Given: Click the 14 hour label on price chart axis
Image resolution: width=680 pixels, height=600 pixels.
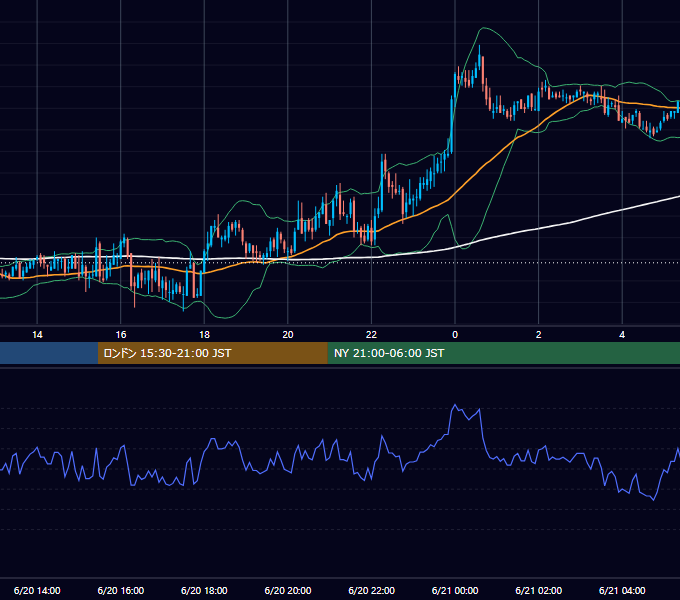Looking at the screenshot, I should pyautogui.click(x=37, y=335).
